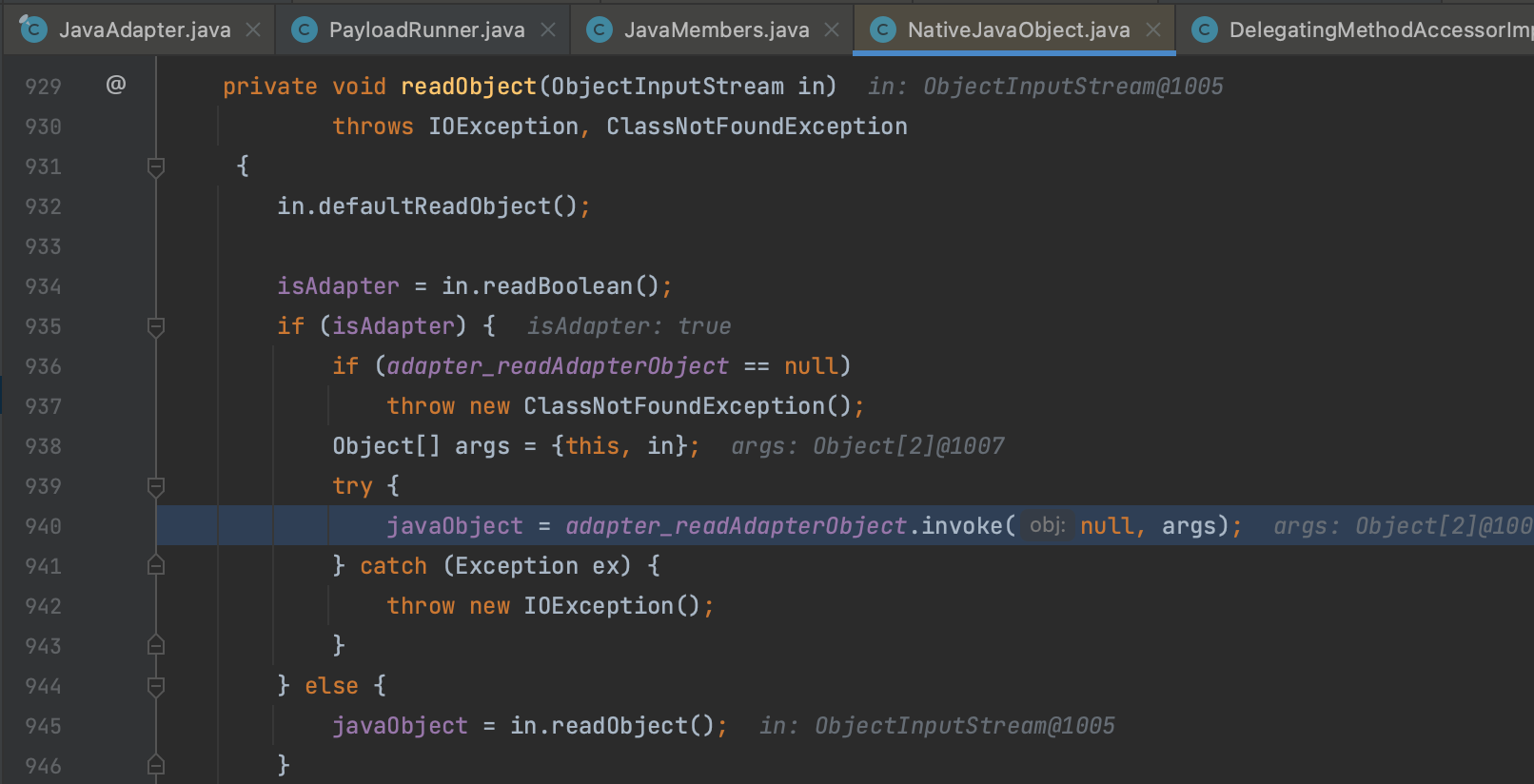Screen dimensions: 1534x784
Task: Close the PayloadRunner.java tab
Action: pyautogui.click(x=548, y=30)
